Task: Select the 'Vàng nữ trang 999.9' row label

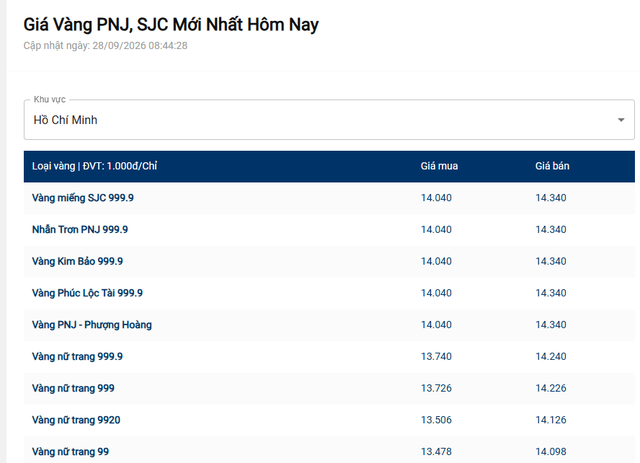Action: 77,357
